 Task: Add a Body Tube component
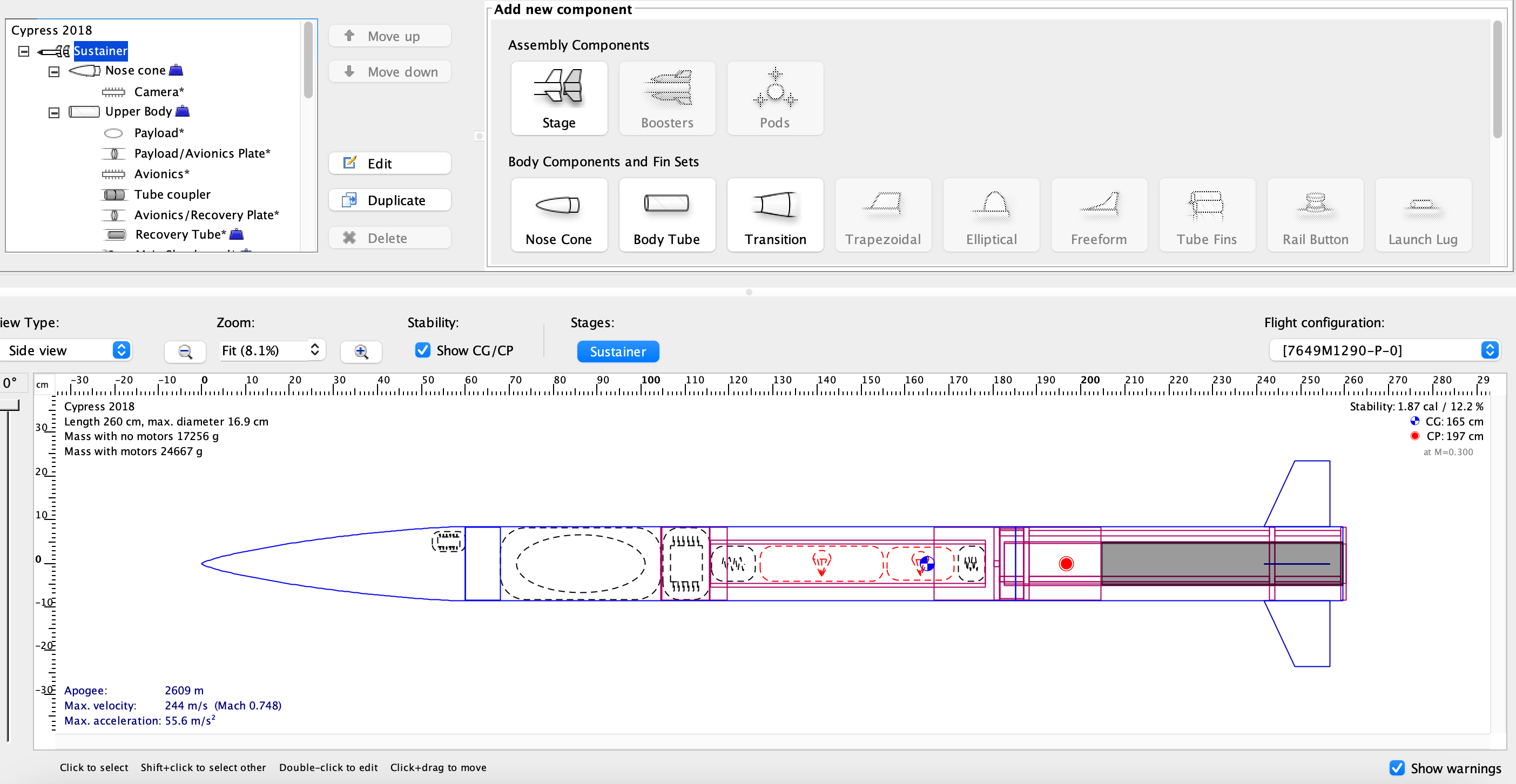coord(666,215)
